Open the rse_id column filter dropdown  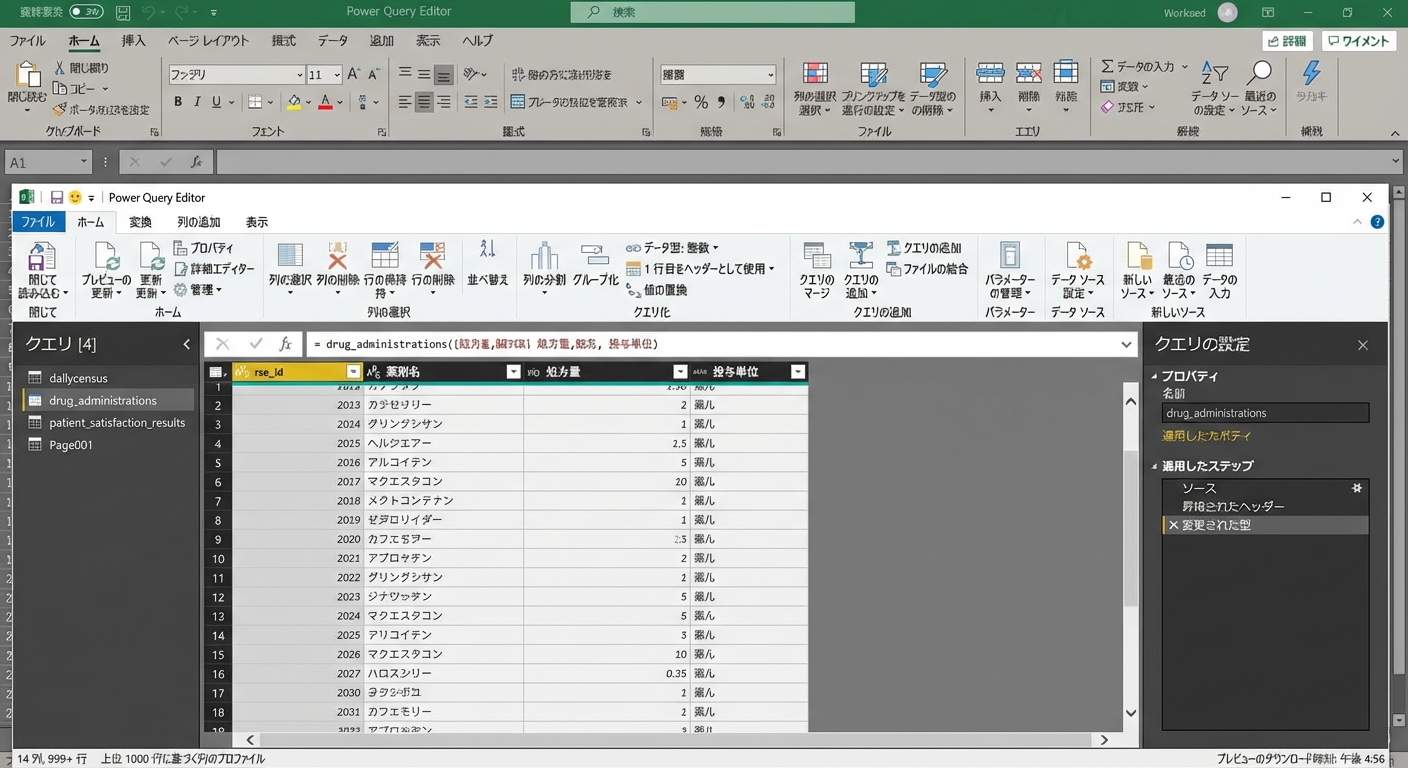click(352, 372)
